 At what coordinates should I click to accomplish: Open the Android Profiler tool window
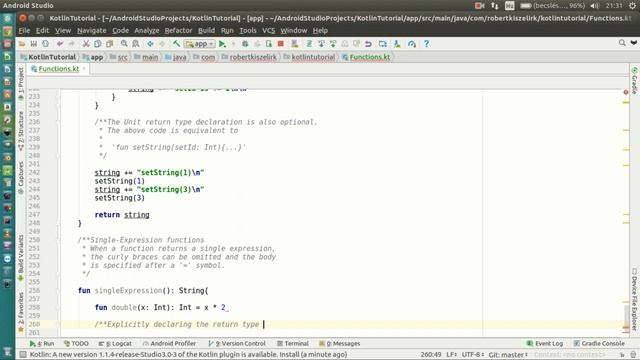click(169, 344)
